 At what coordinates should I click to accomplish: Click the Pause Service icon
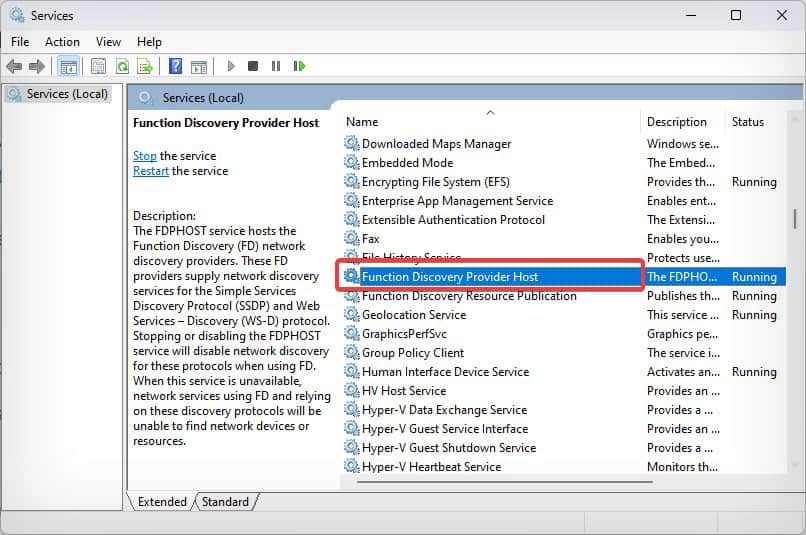pyautogui.click(x=276, y=66)
